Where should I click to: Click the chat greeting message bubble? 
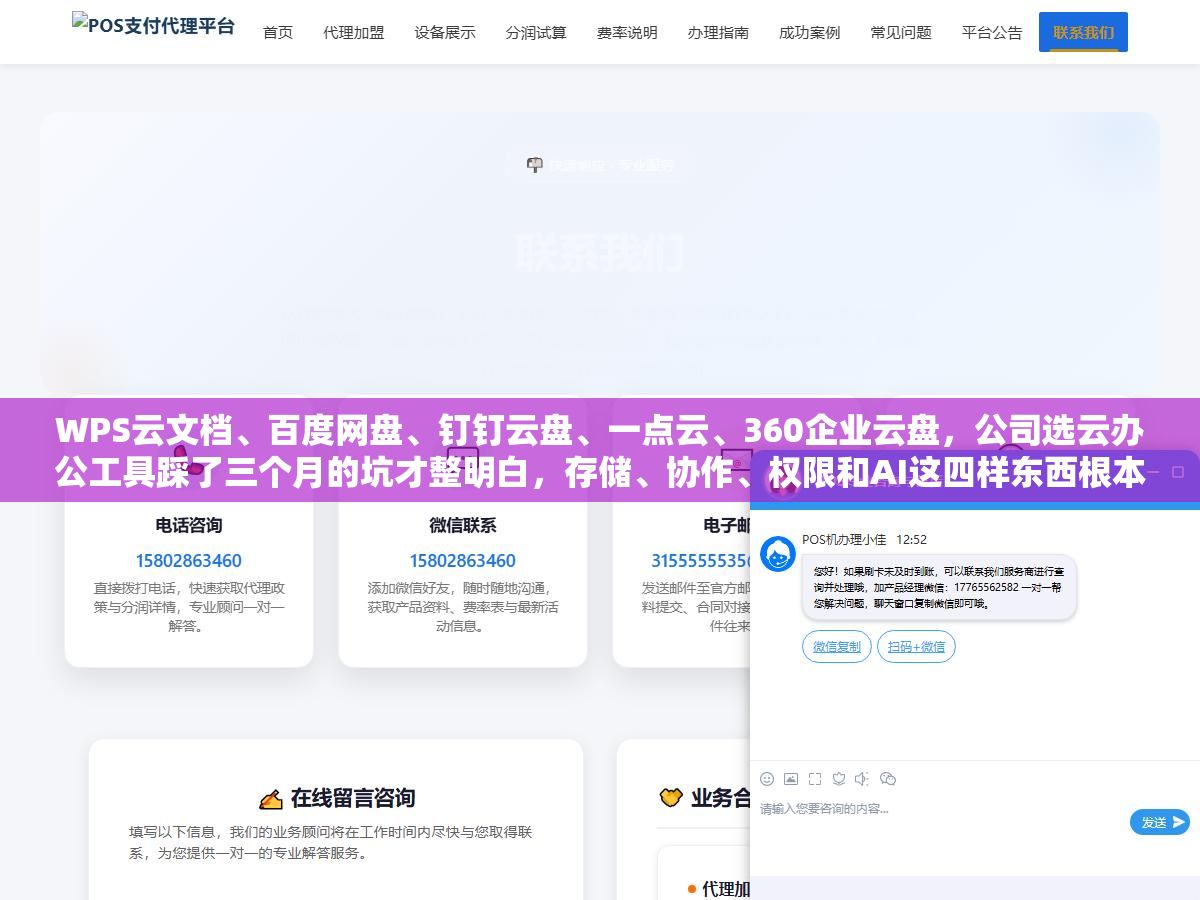click(x=939, y=587)
